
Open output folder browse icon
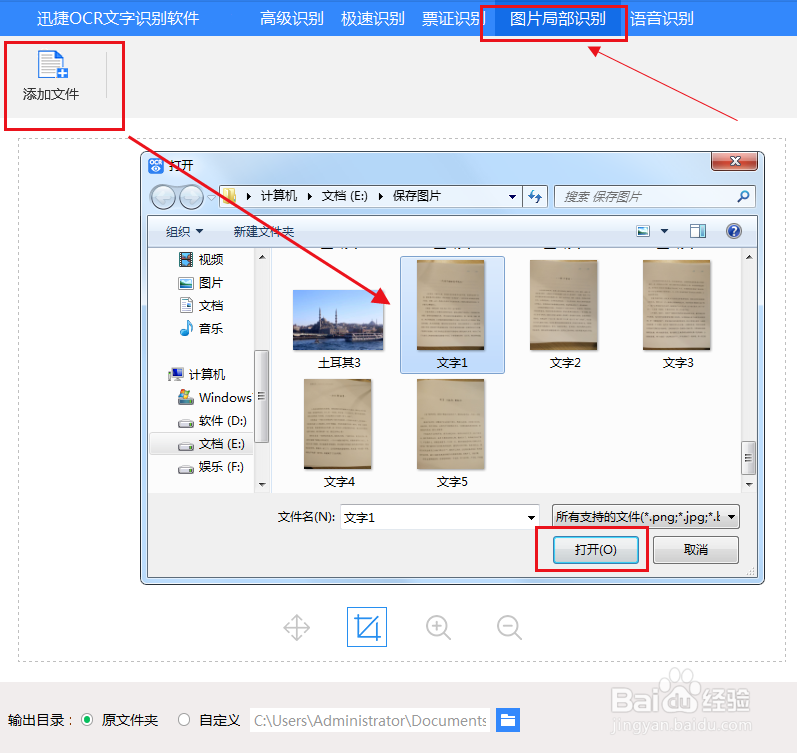tap(508, 720)
